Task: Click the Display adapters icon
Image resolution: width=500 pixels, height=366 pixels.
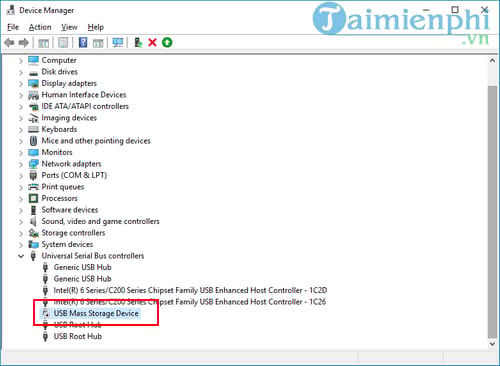Action: point(33,83)
